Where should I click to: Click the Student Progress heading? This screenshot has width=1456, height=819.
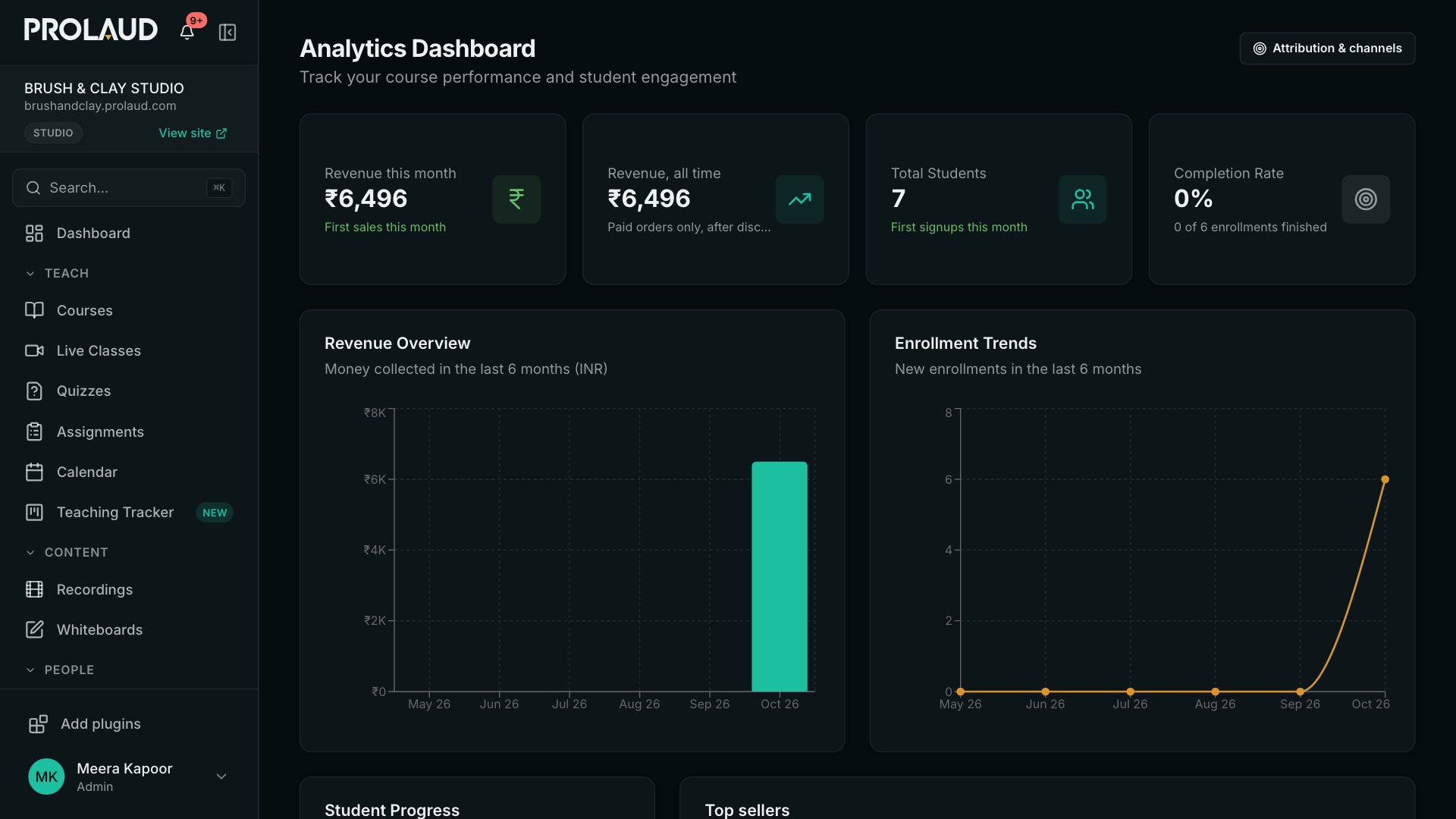392,810
